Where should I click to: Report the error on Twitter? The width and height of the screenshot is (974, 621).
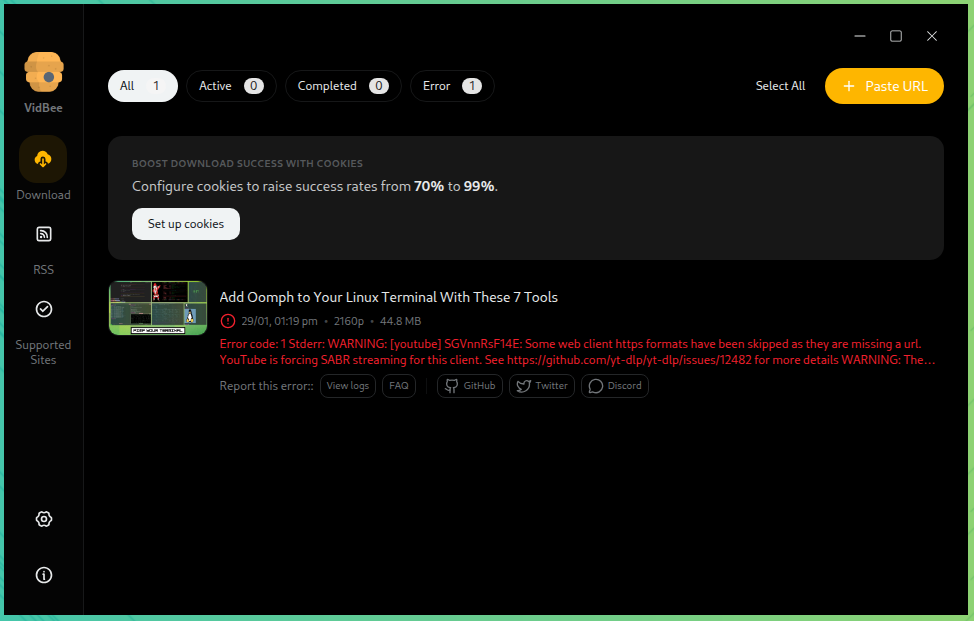click(542, 386)
